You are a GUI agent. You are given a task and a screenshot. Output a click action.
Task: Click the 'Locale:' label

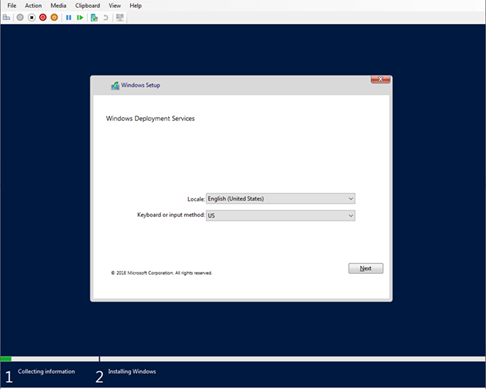click(x=196, y=199)
